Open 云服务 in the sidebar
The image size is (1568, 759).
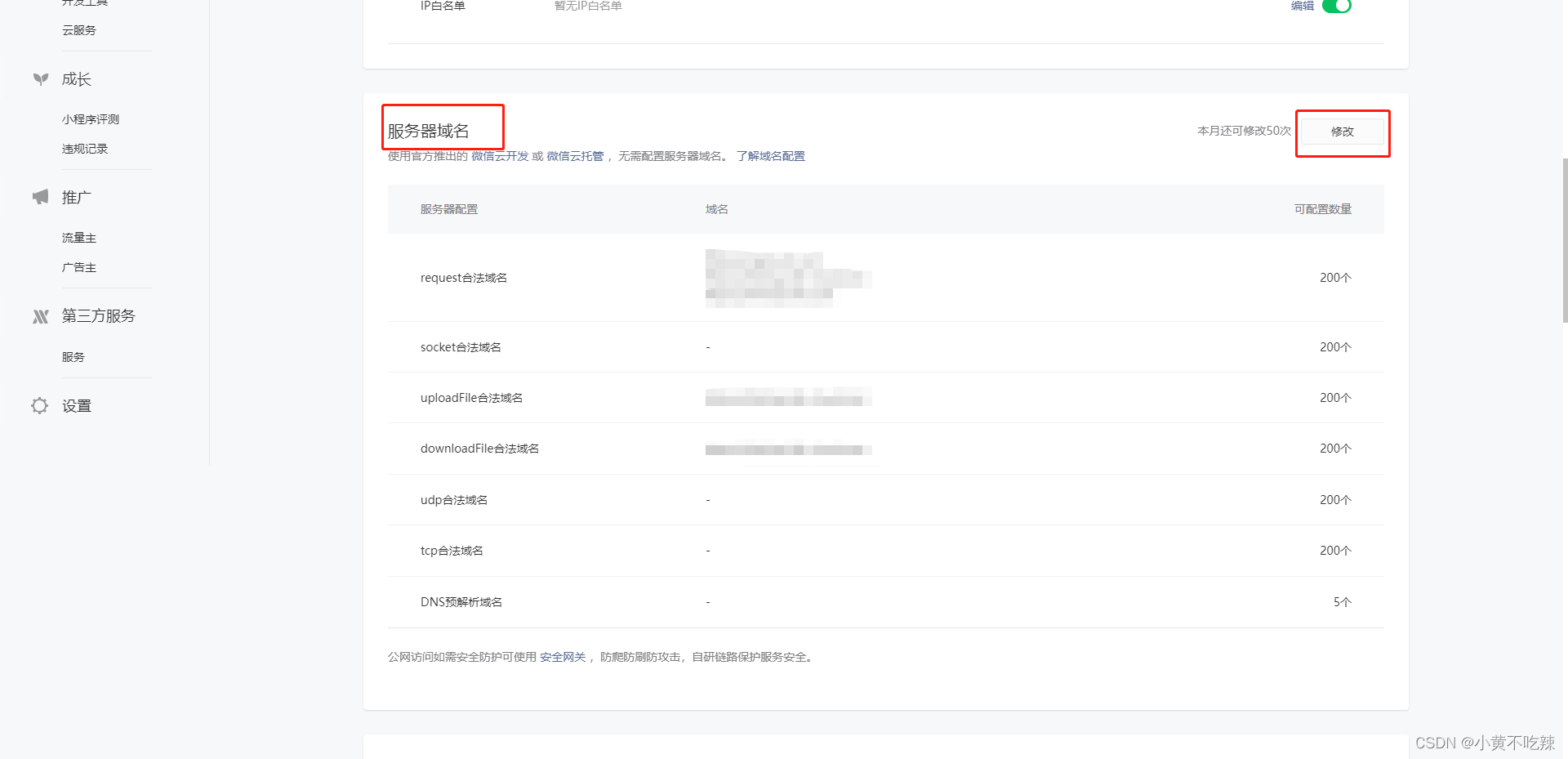79,30
